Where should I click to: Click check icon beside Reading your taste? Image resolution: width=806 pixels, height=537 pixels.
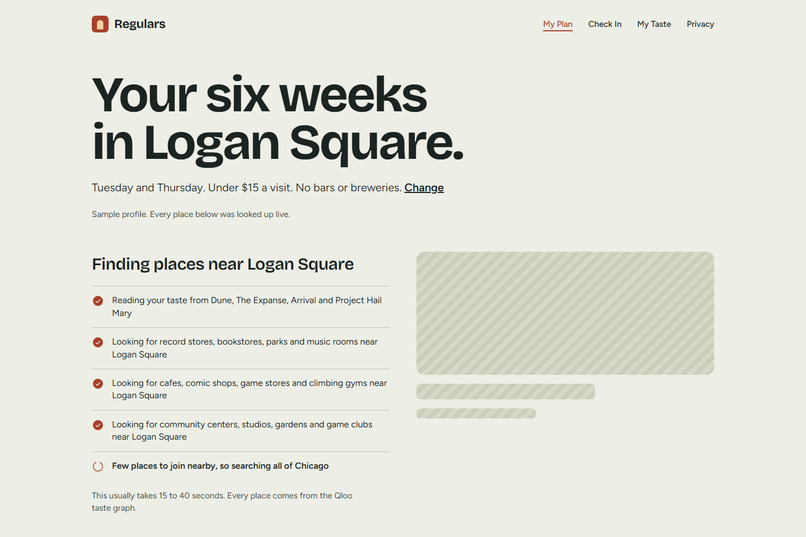(x=98, y=301)
